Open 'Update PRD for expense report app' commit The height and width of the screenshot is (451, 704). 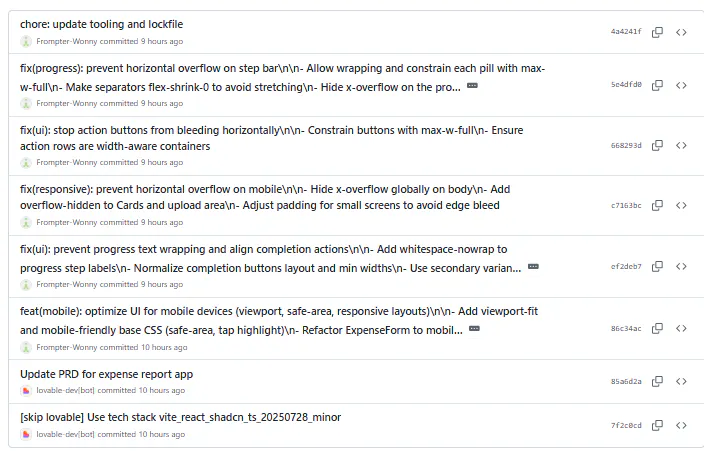point(106,374)
